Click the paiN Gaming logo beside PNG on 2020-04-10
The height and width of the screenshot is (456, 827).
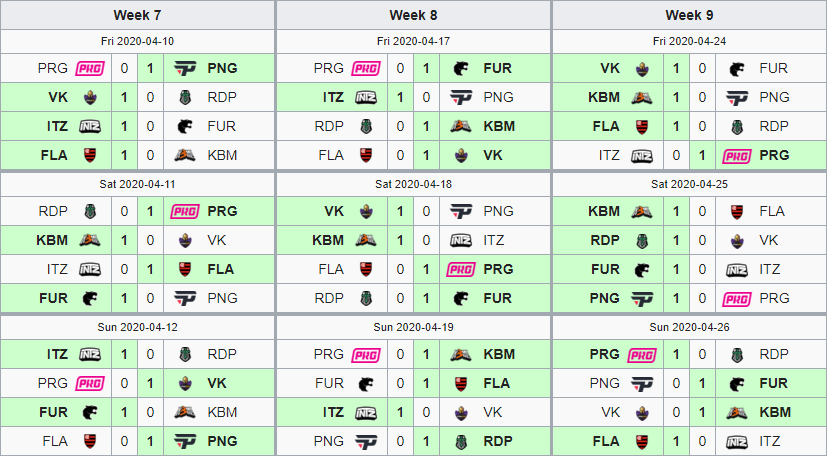(x=185, y=69)
